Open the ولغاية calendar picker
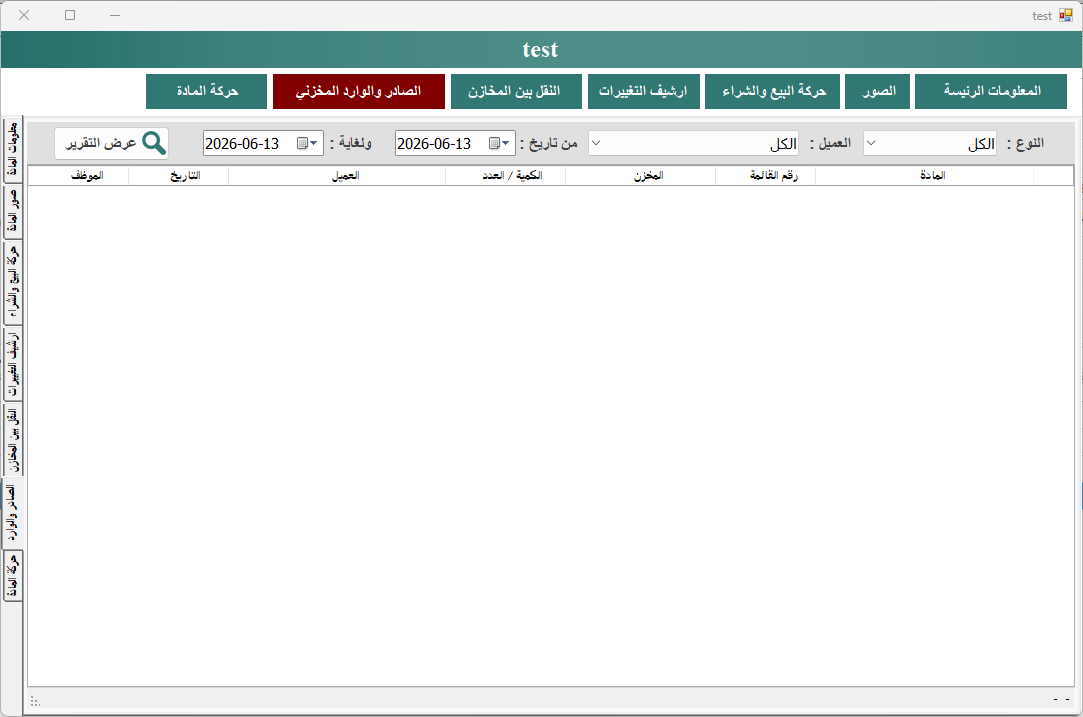 coord(307,143)
